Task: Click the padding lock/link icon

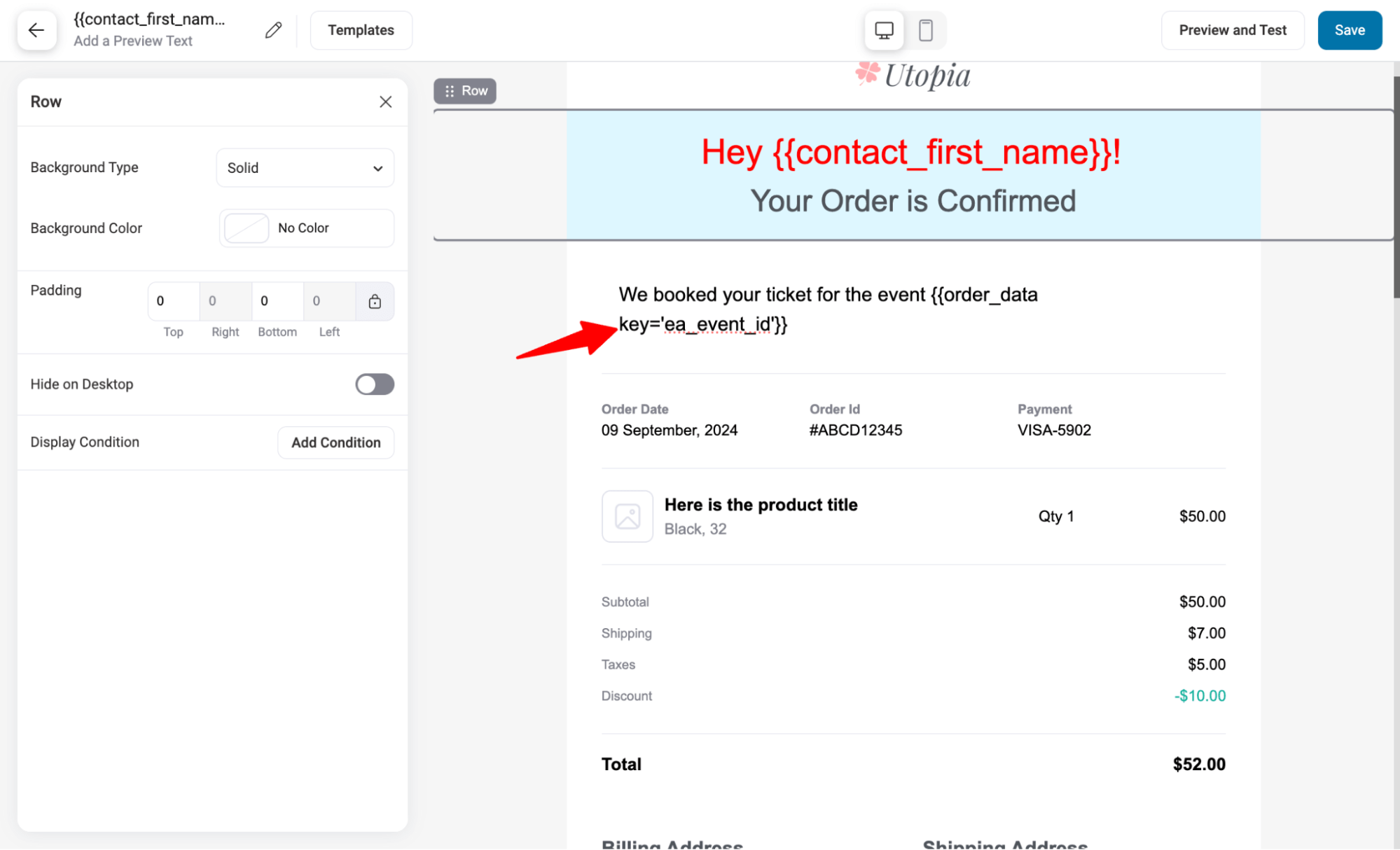Action: click(374, 300)
